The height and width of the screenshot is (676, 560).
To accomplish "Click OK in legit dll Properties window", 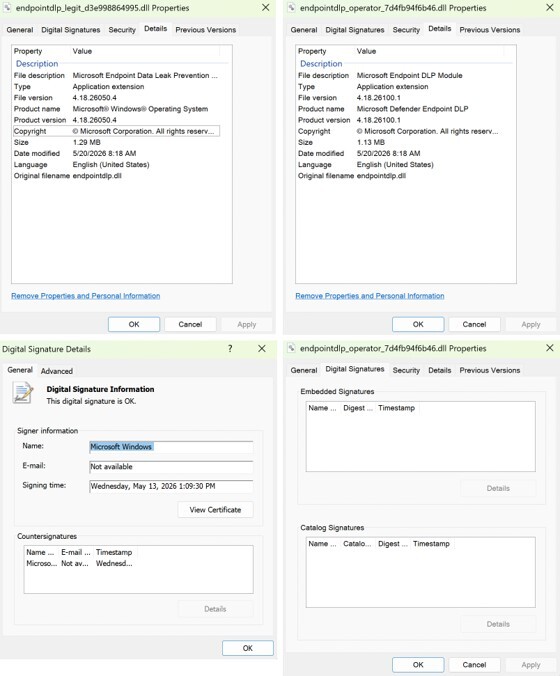I will [134, 324].
